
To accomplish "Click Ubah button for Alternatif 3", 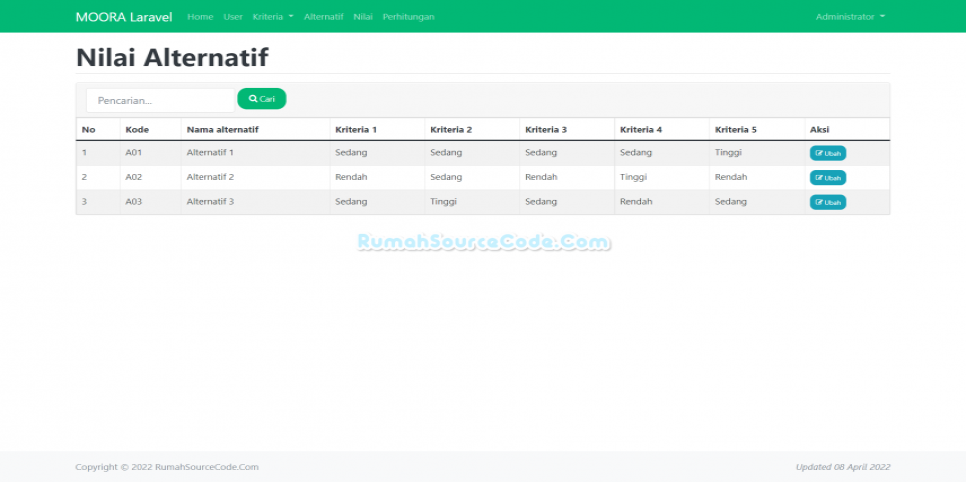I will [828, 202].
